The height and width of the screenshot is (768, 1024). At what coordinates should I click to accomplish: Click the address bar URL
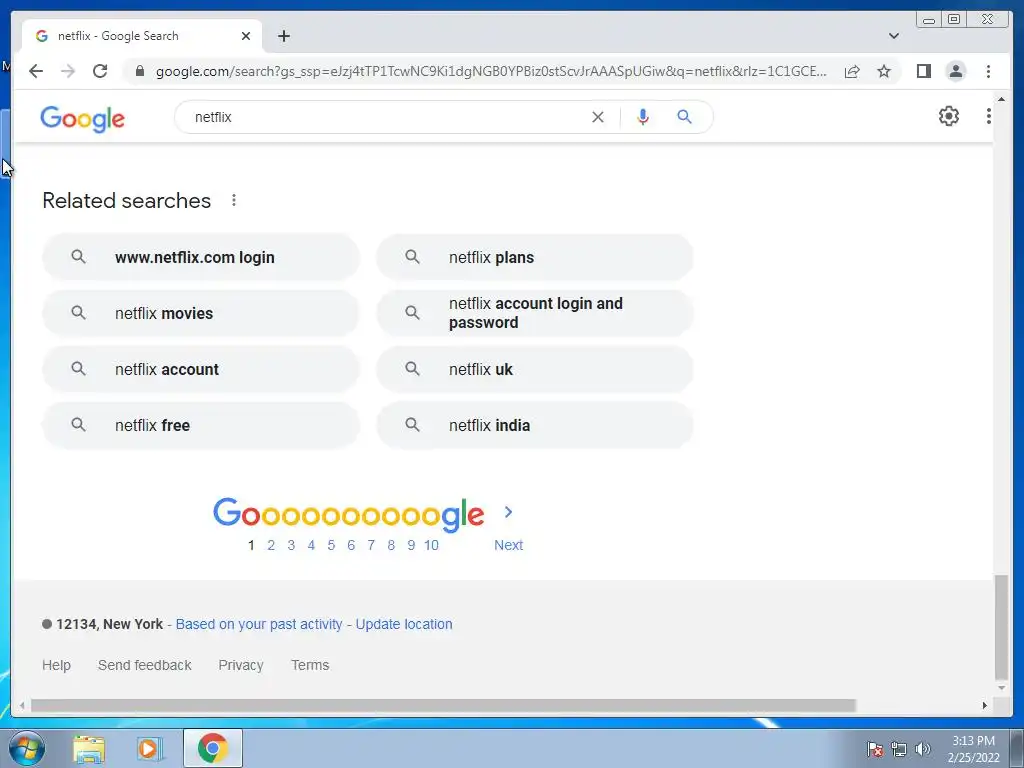[x=491, y=71]
